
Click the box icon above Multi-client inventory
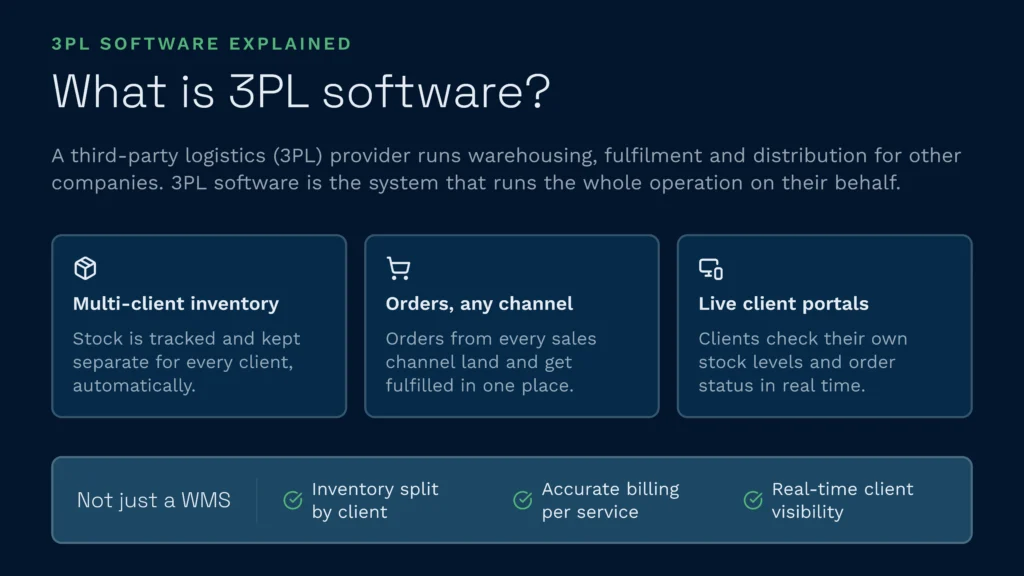85,268
